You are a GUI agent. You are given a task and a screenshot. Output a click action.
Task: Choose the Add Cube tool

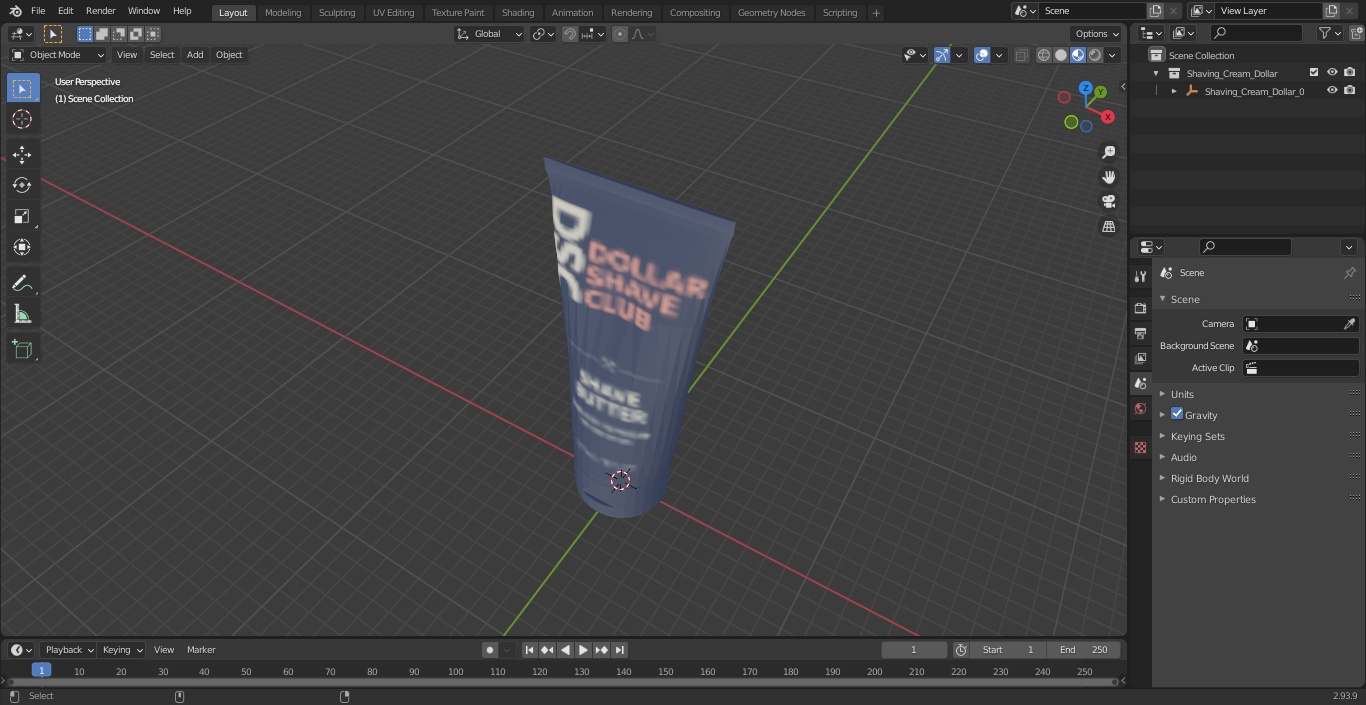tap(22, 350)
